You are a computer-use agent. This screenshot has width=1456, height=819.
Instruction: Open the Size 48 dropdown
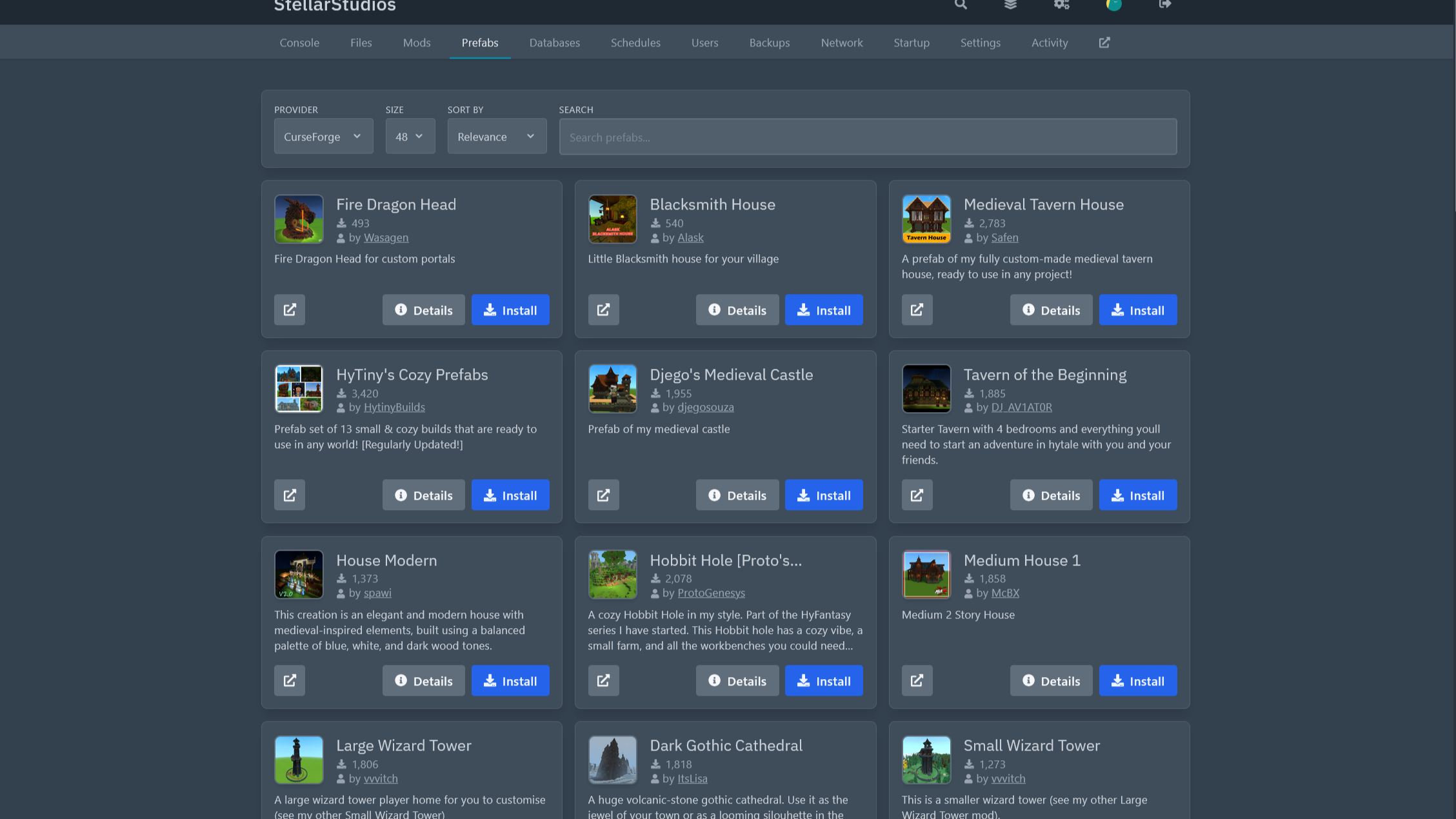click(410, 136)
